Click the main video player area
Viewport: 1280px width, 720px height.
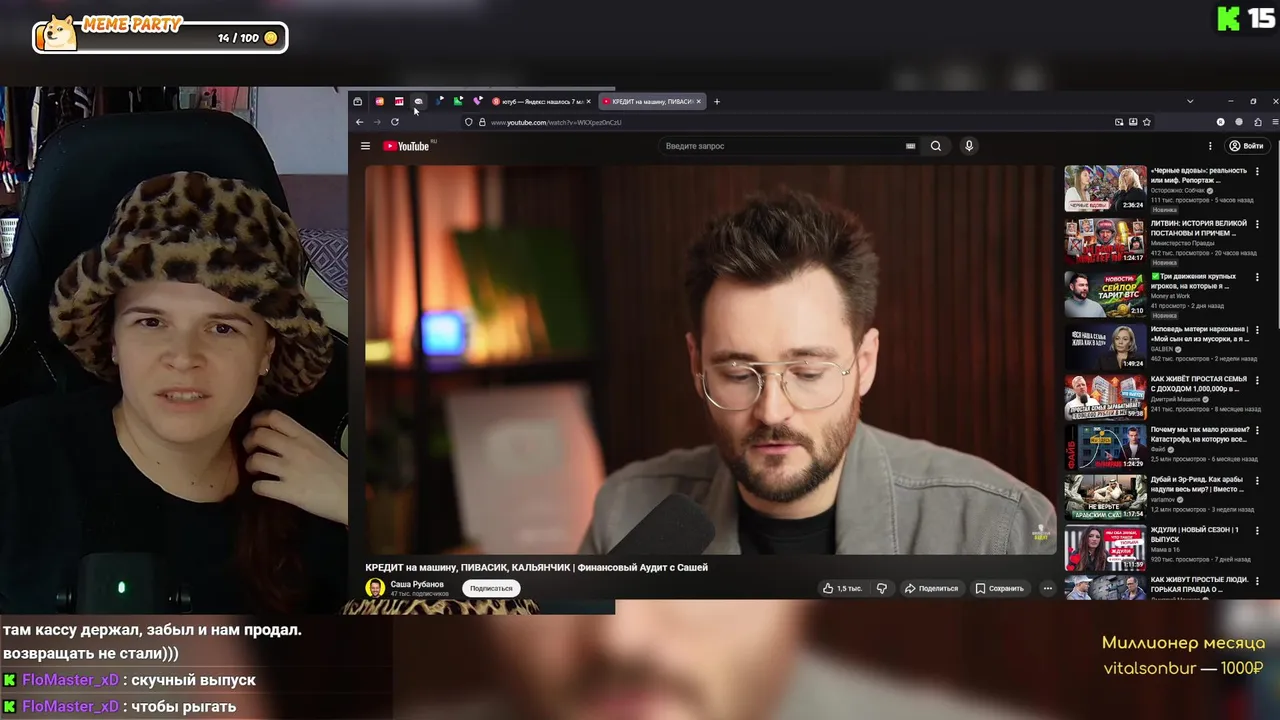(710, 360)
